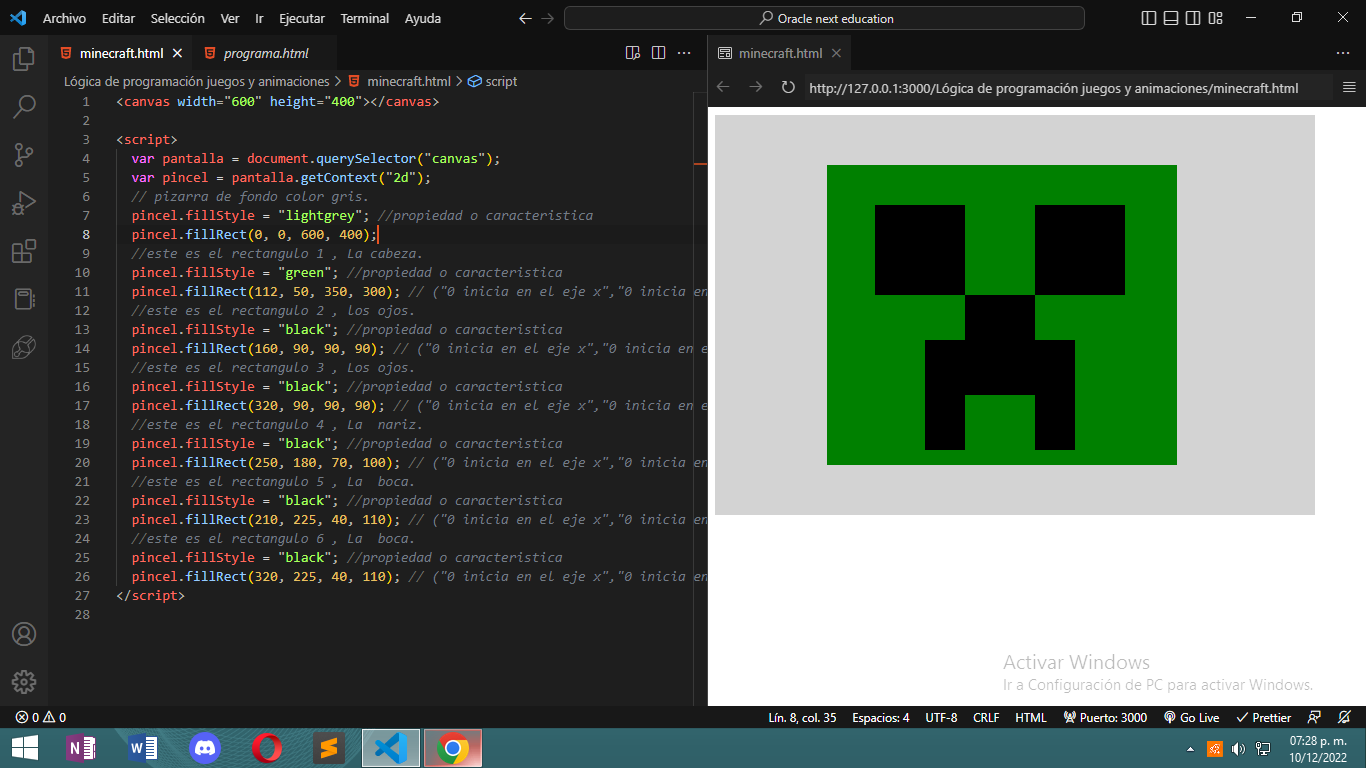Change indentation via Espacios: 4
The height and width of the screenshot is (768, 1366).
pyautogui.click(x=881, y=717)
